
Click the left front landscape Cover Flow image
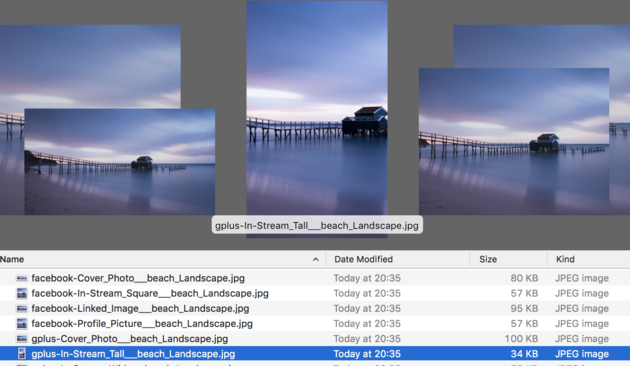(x=120, y=162)
